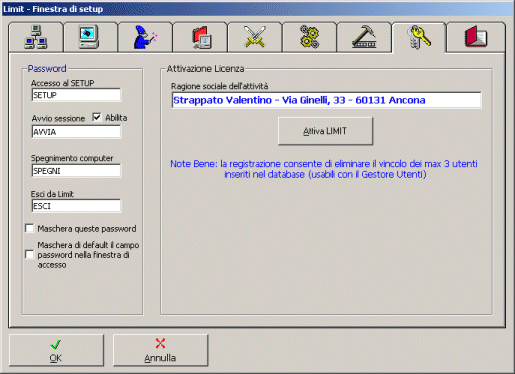This screenshot has height=374, width=515.
Task: Click the Avvio sessione AVVIA field
Action: [76, 132]
